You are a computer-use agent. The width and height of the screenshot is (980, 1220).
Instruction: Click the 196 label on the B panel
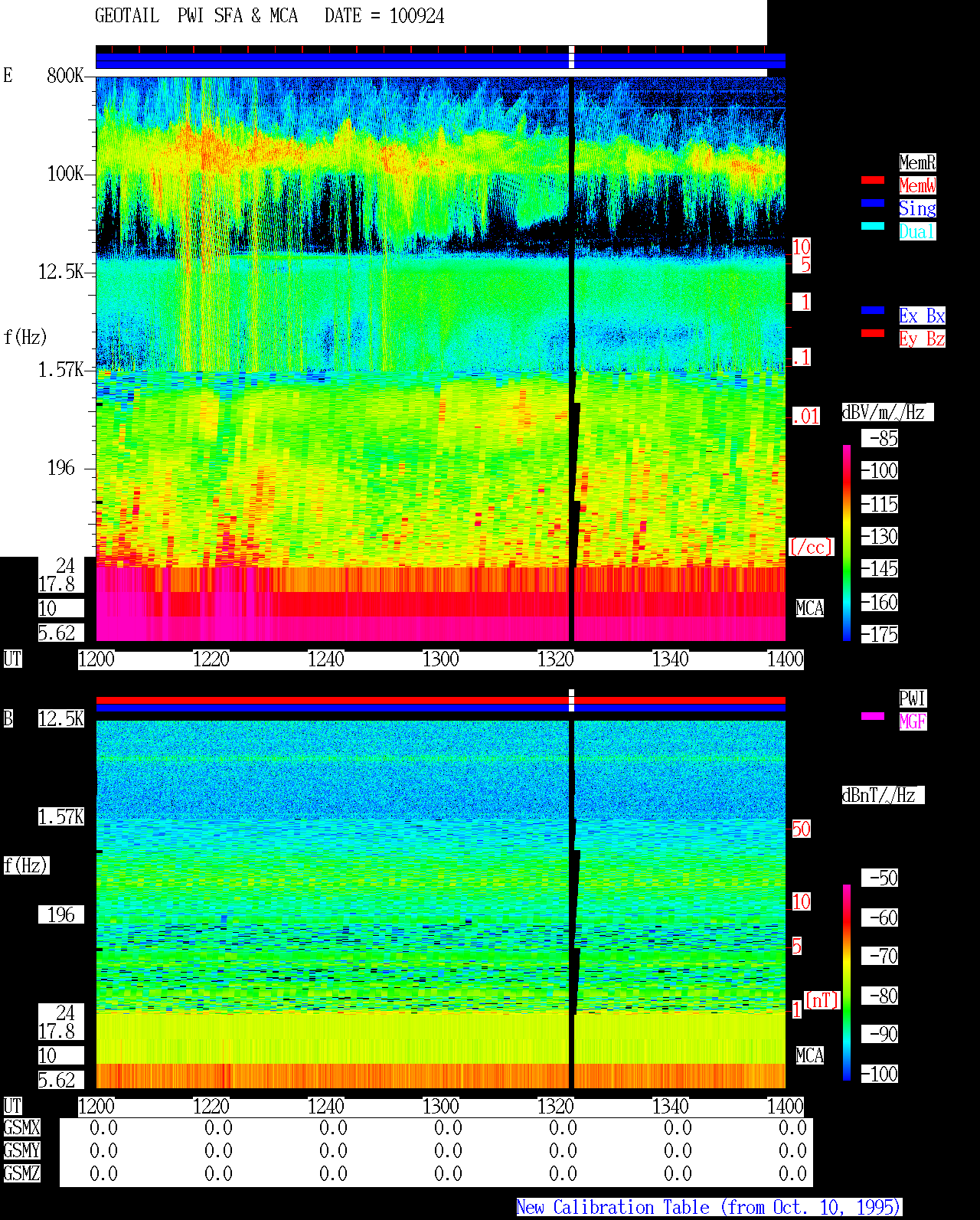coord(61,914)
